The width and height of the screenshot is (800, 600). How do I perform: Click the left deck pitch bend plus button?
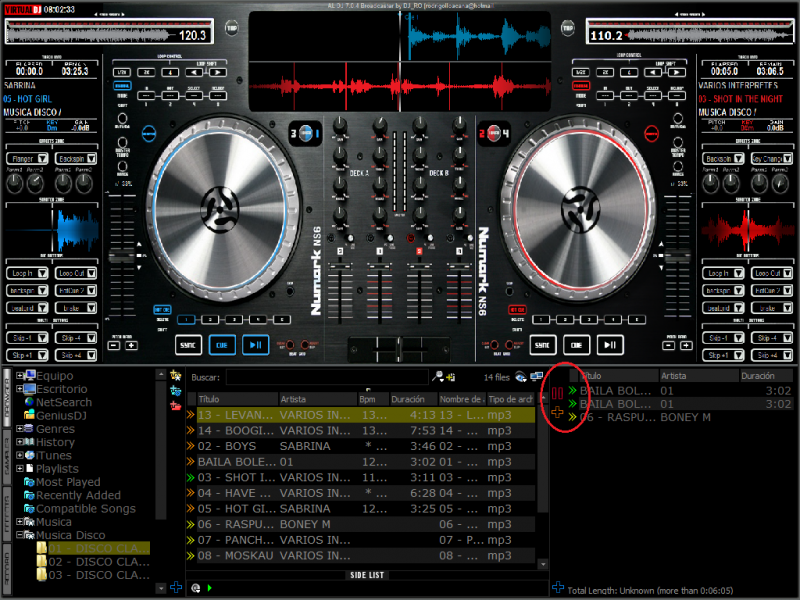130,345
